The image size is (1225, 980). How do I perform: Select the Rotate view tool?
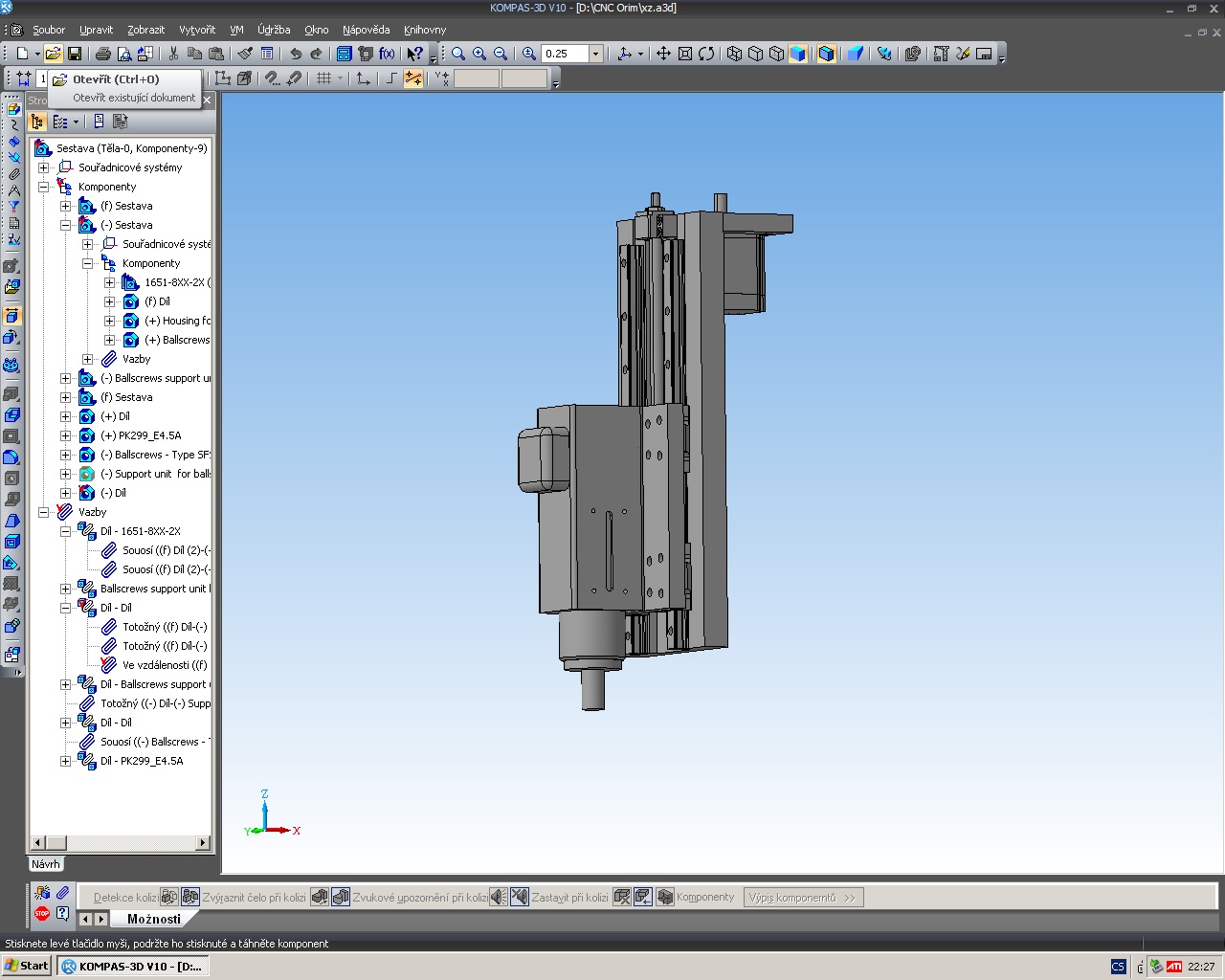pyautogui.click(x=706, y=55)
